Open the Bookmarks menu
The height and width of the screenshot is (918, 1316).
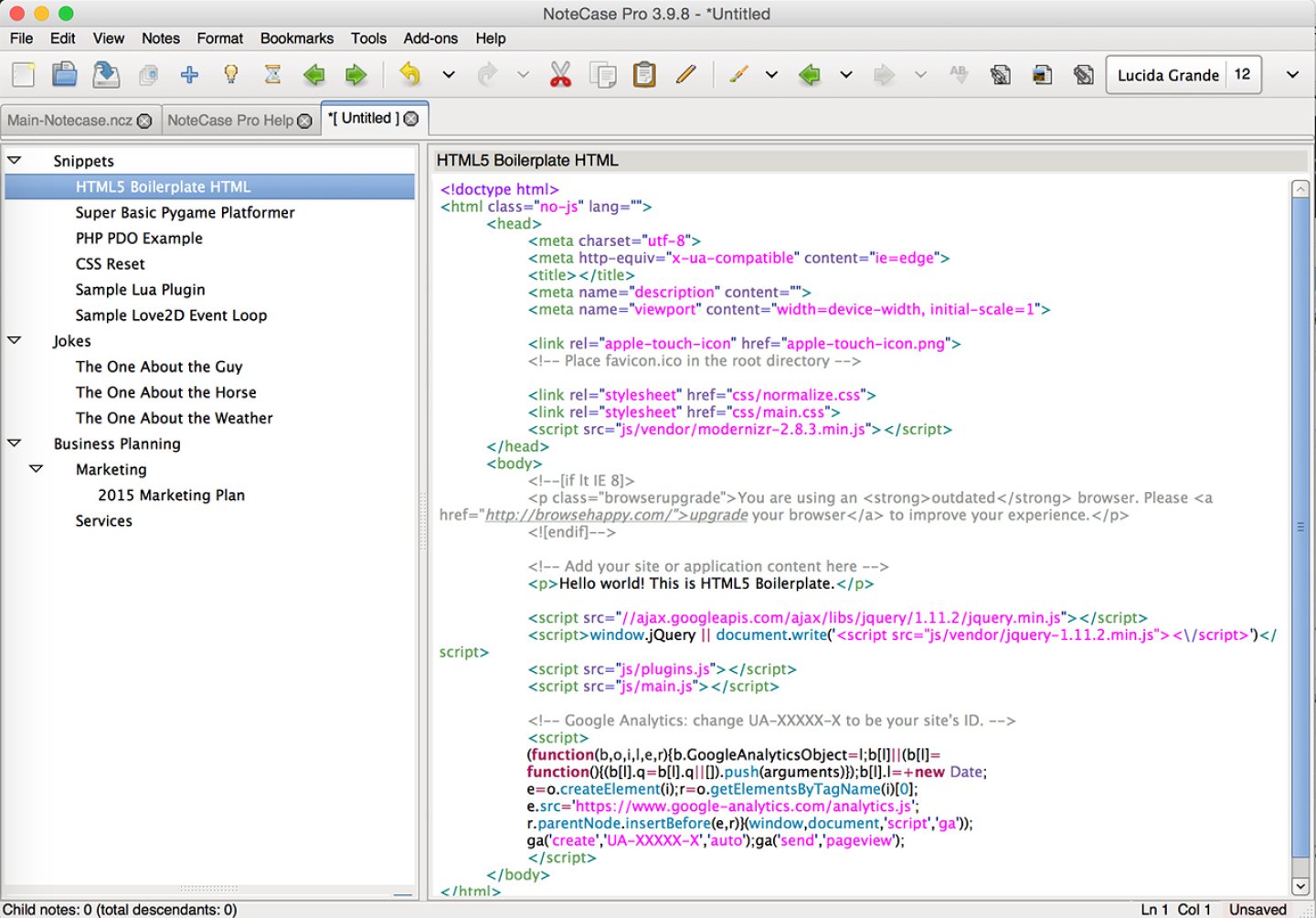[x=297, y=38]
